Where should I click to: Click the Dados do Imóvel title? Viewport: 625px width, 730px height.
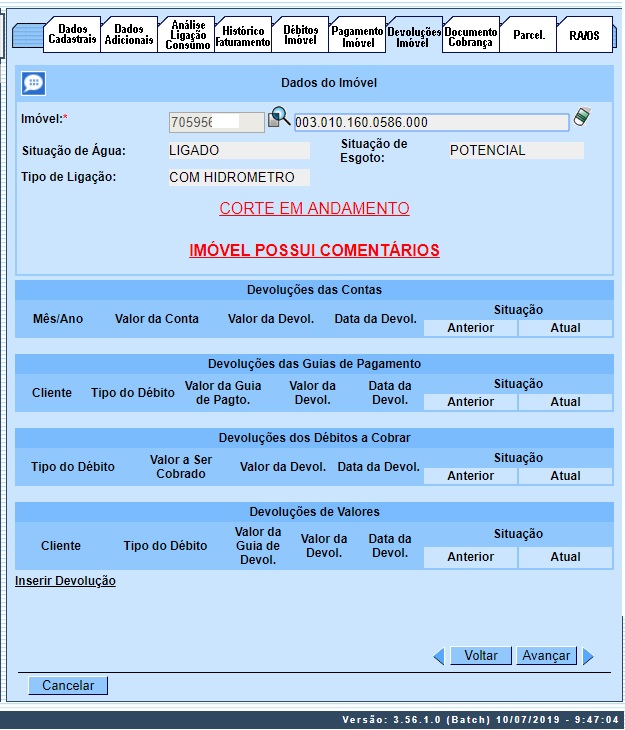coord(329,83)
